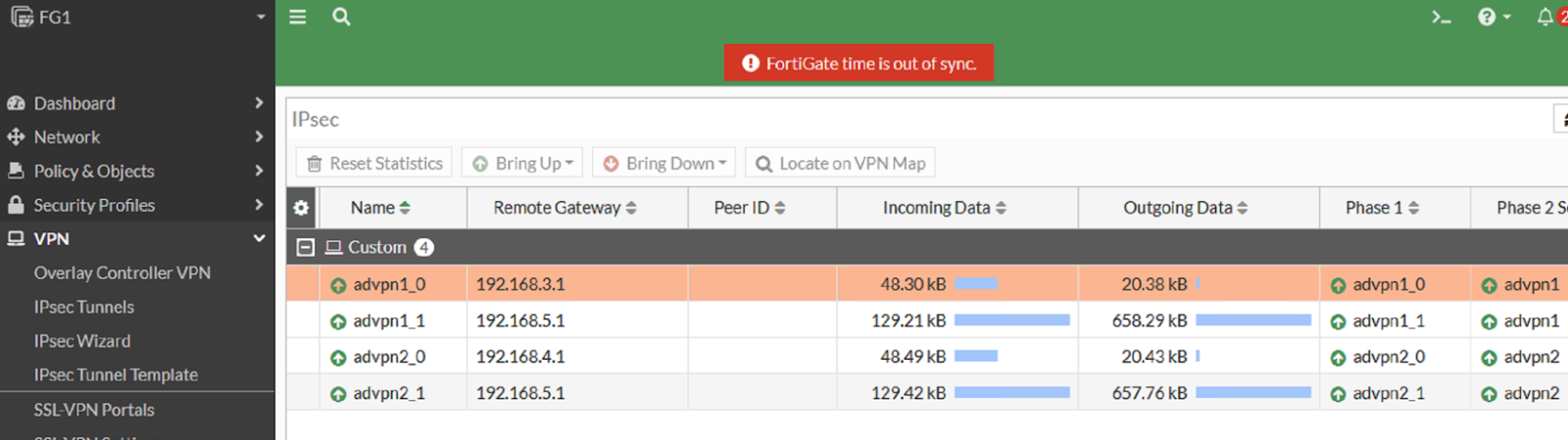Viewport: 1568px width, 440px height.
Task: Click the Custom group monitor icon
Action: tap(334, 247)
